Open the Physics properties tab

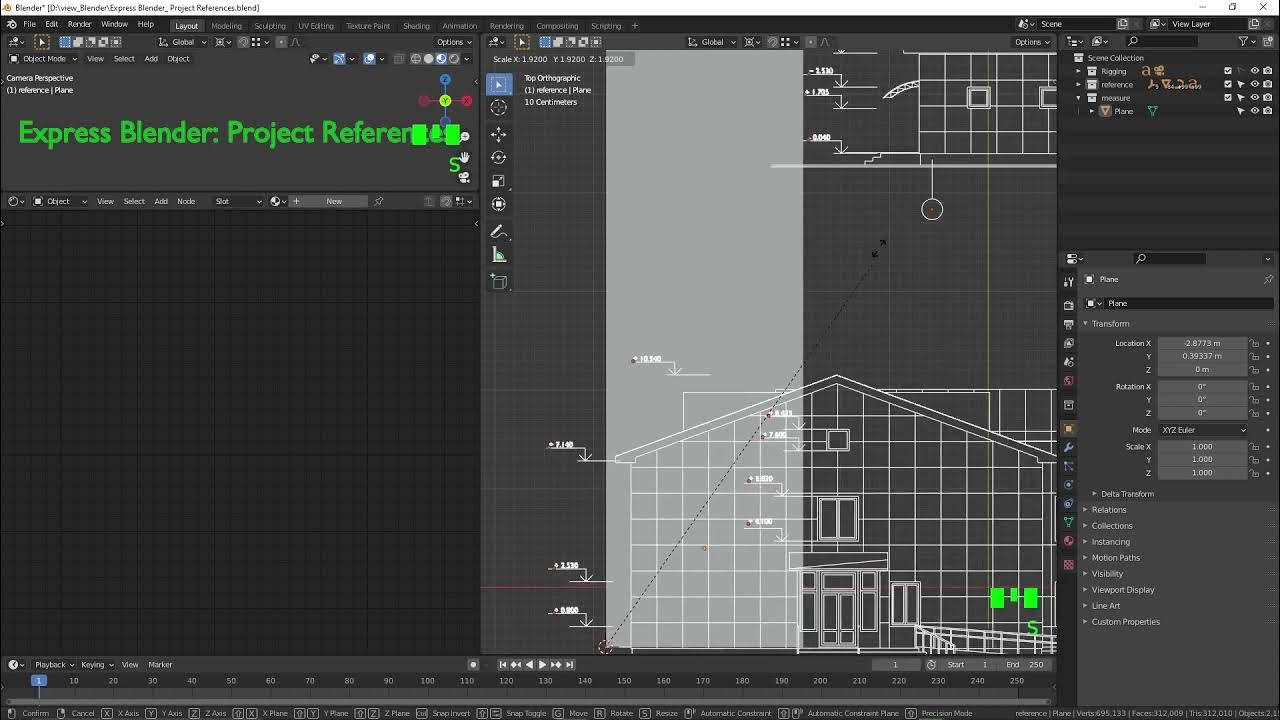(x=1069, y=484)
